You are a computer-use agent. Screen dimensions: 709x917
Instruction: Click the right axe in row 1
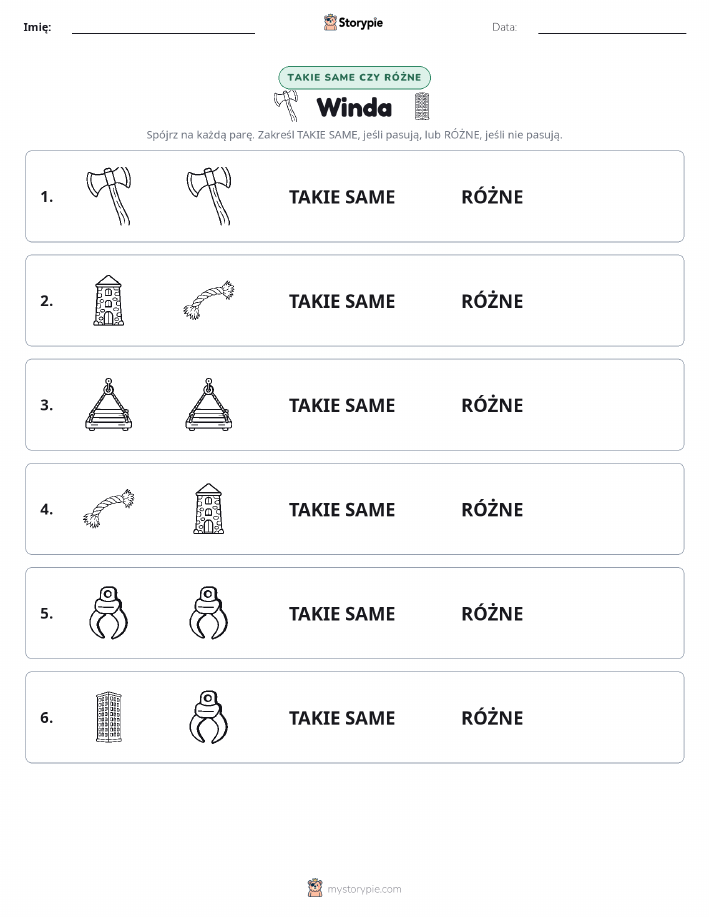[209, 196]
